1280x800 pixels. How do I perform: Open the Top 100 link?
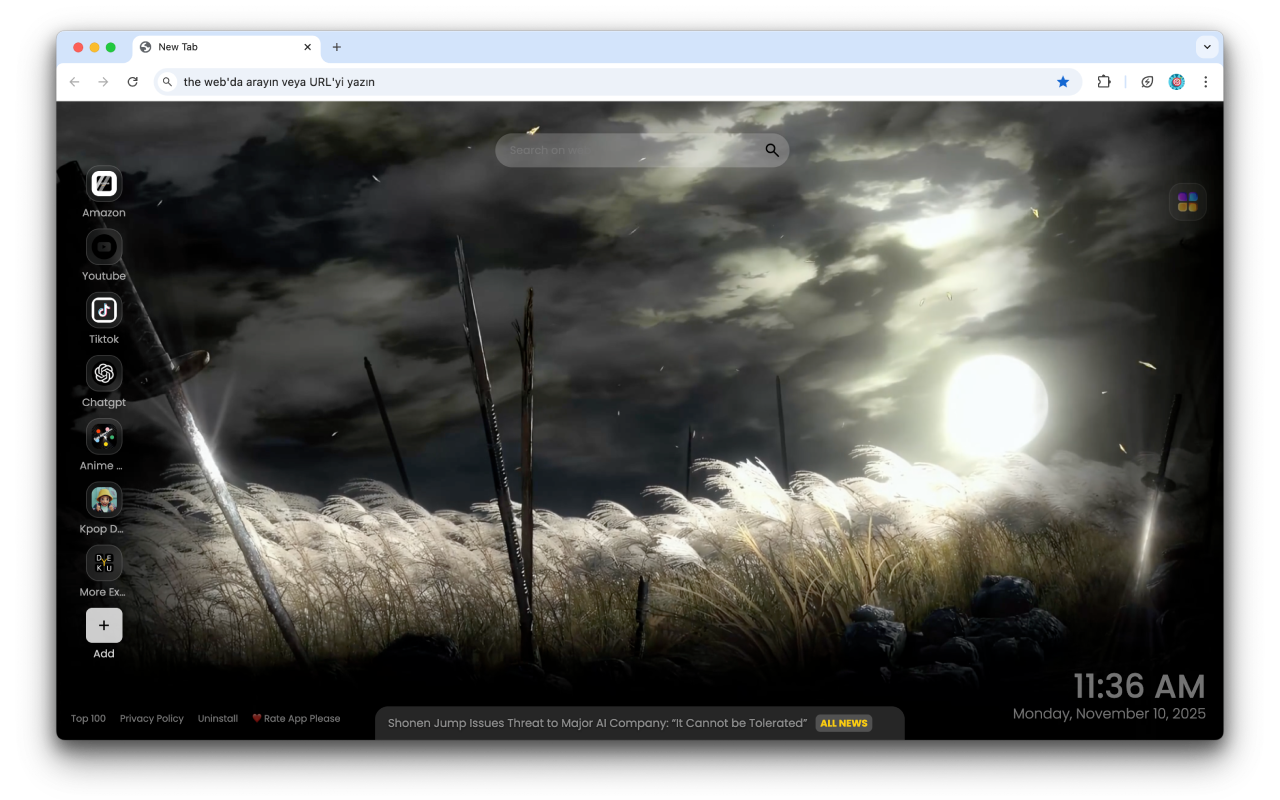pos(88,718)
